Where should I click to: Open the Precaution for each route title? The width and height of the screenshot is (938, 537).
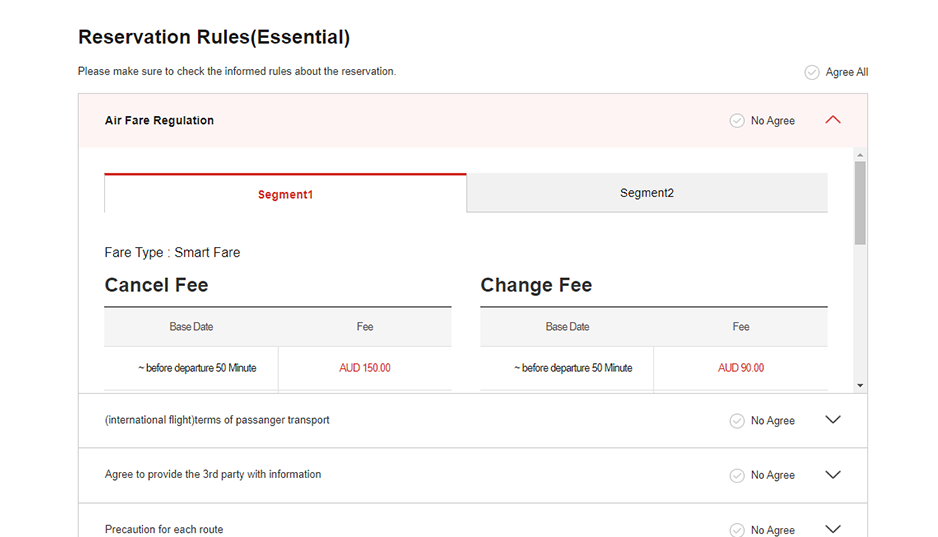pos(164,529)
